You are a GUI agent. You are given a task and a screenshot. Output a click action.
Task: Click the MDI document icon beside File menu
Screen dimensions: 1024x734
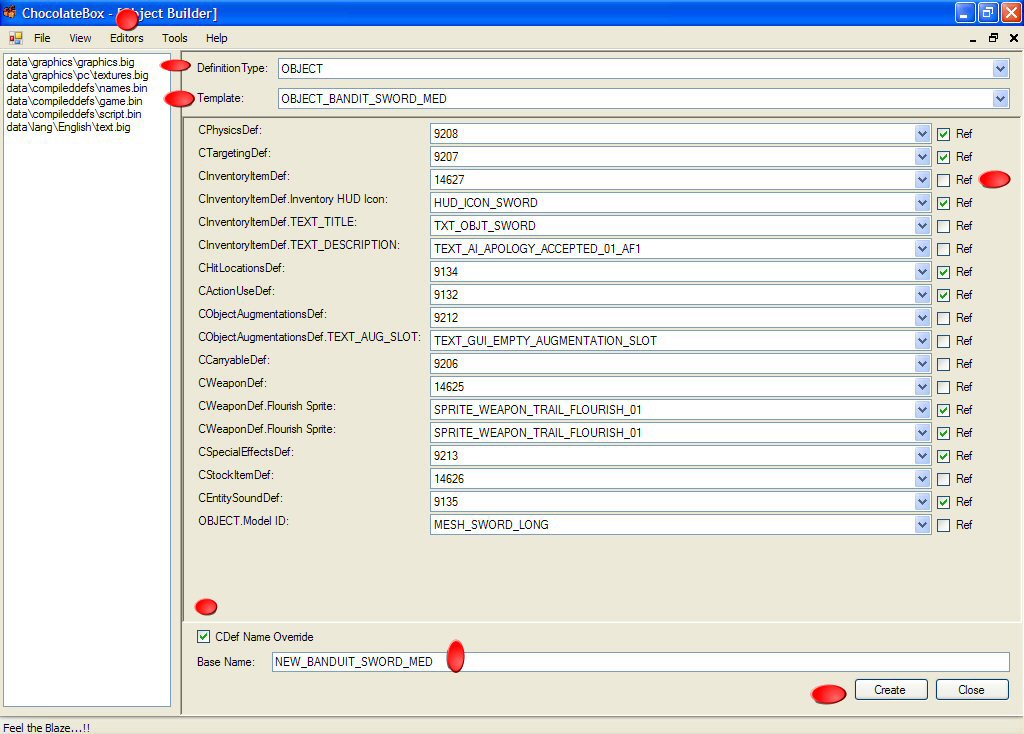15,38
